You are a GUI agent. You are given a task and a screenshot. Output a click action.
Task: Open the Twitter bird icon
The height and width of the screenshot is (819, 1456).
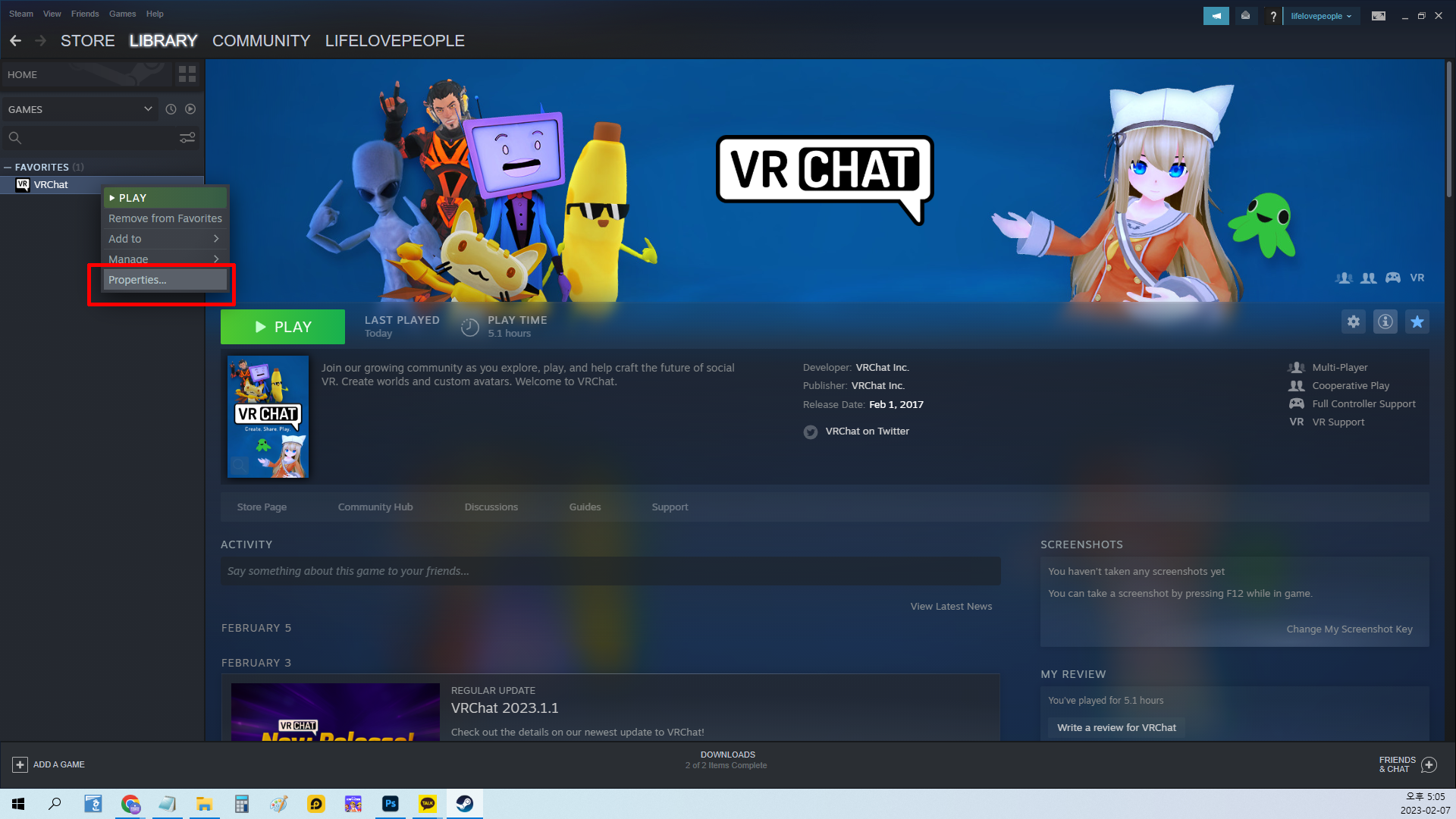tap(811, 431)
